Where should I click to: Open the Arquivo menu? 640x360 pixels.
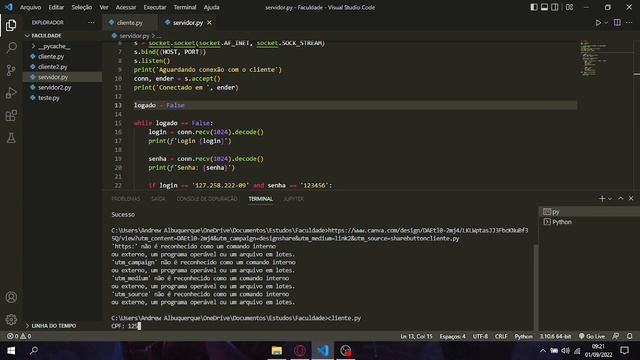[30, 7]
